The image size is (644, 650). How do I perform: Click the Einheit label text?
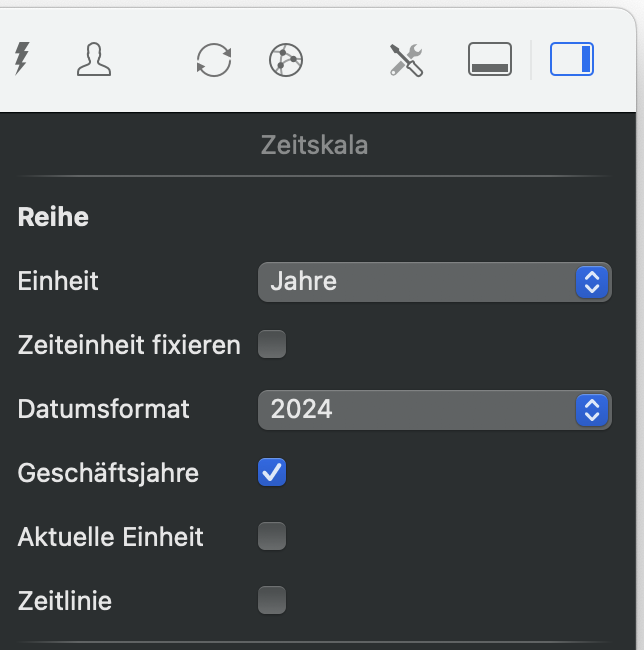[58, 281]
